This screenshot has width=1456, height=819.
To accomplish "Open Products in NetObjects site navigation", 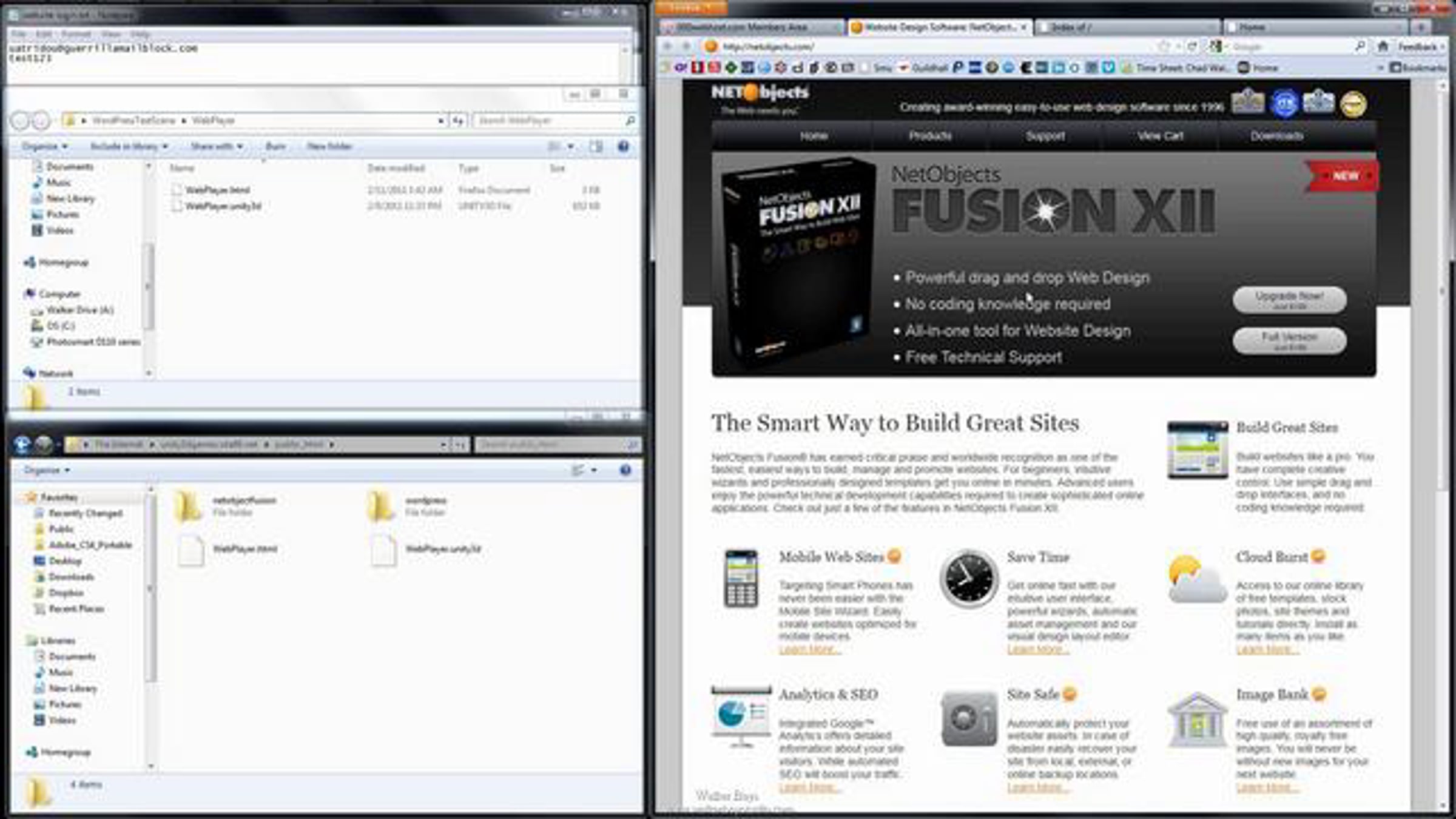I will [930, 136].
